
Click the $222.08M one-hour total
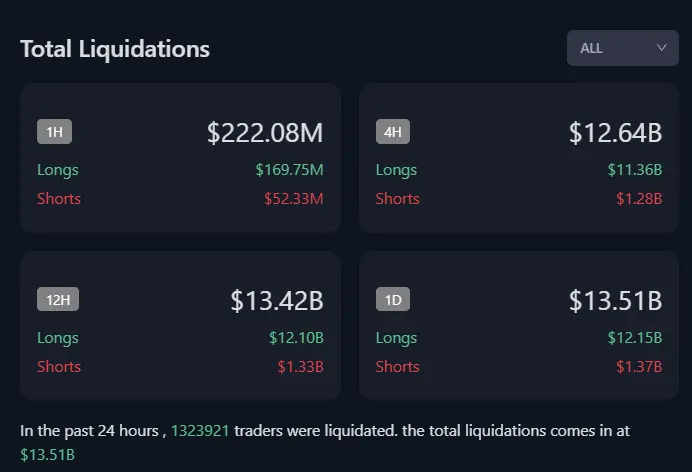[x=265, y=132]
